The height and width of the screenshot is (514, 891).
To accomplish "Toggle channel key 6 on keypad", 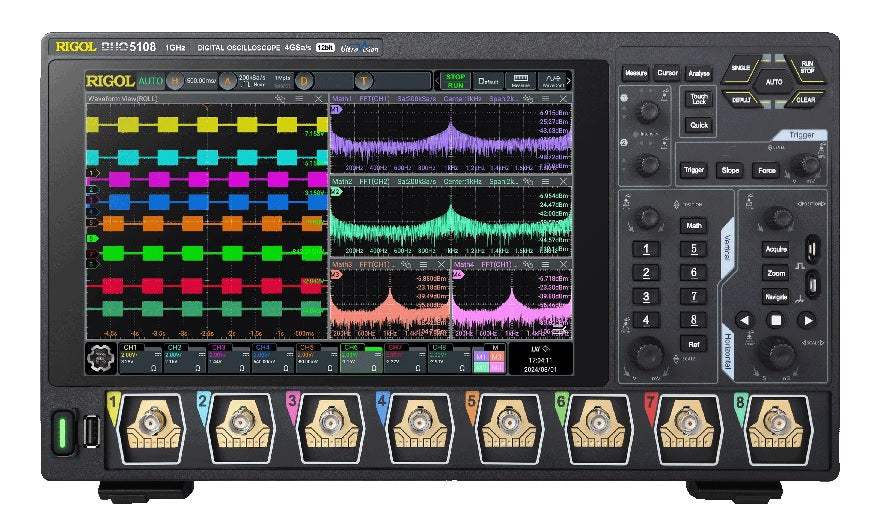I will tap(693, 273).
